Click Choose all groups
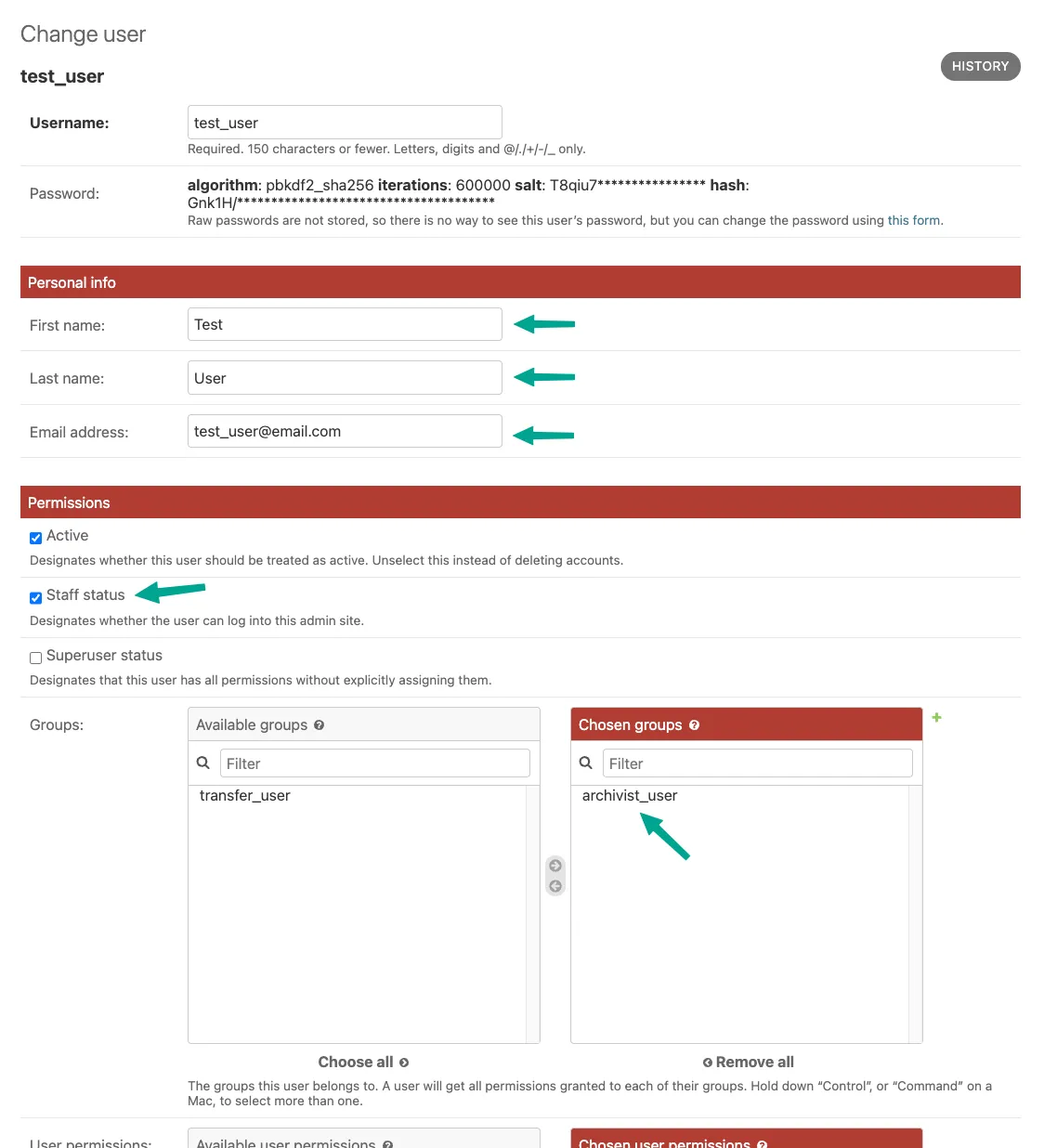 point(363,1062)
